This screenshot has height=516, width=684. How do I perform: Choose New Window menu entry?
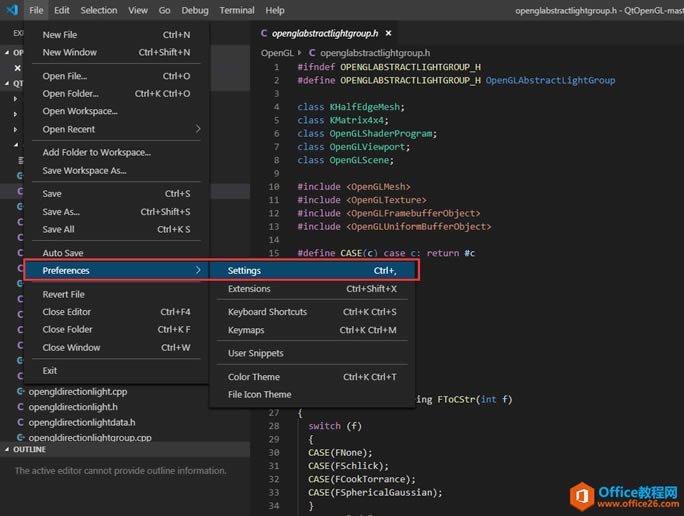tap(116, 52)
